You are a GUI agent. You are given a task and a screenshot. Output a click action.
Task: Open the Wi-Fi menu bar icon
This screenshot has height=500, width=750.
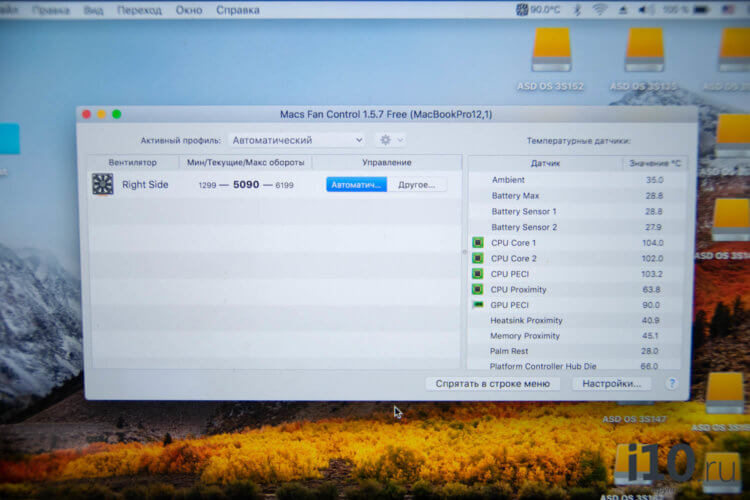[x=599, y=10]
